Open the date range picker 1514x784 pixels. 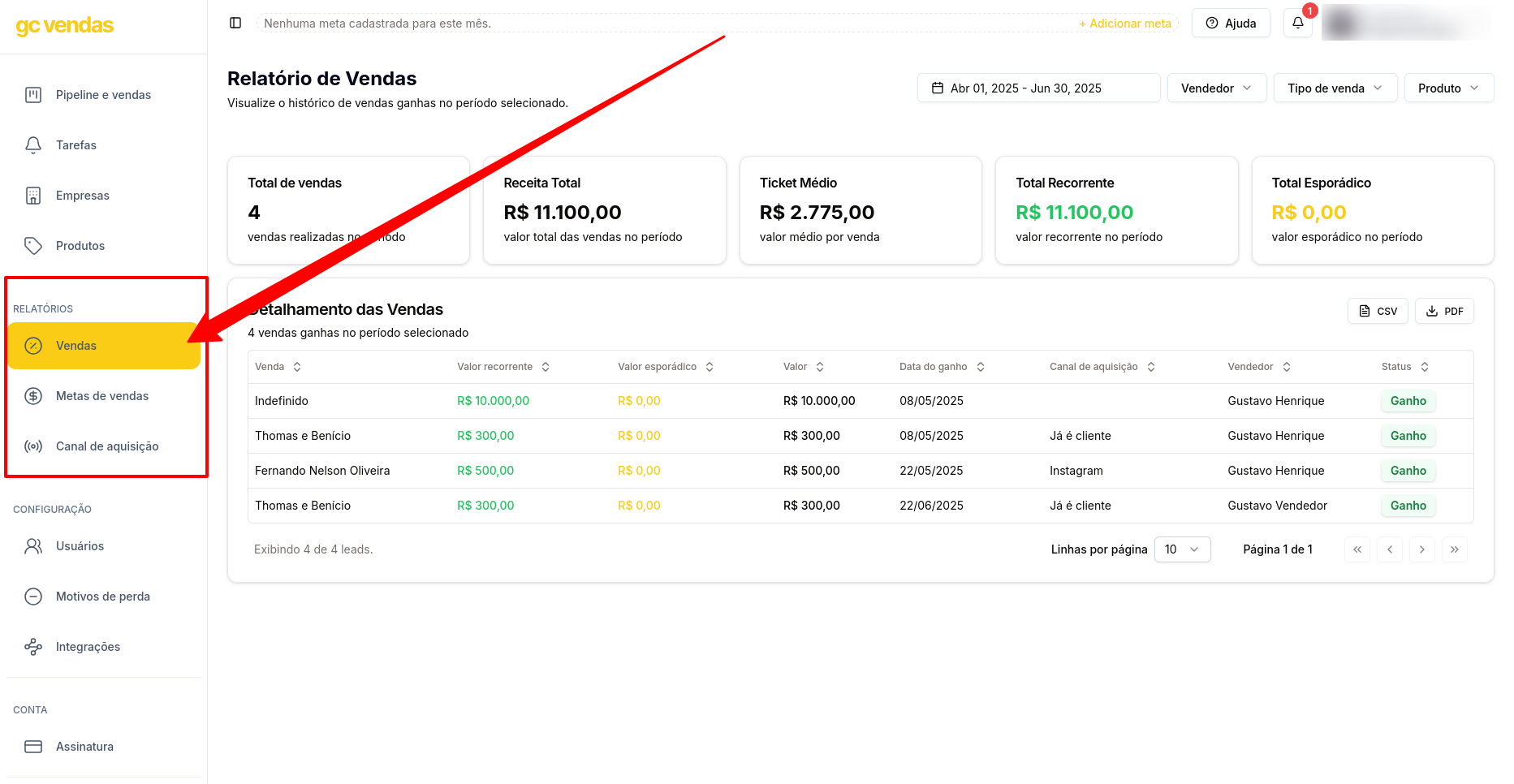[x=1039, y=88]
